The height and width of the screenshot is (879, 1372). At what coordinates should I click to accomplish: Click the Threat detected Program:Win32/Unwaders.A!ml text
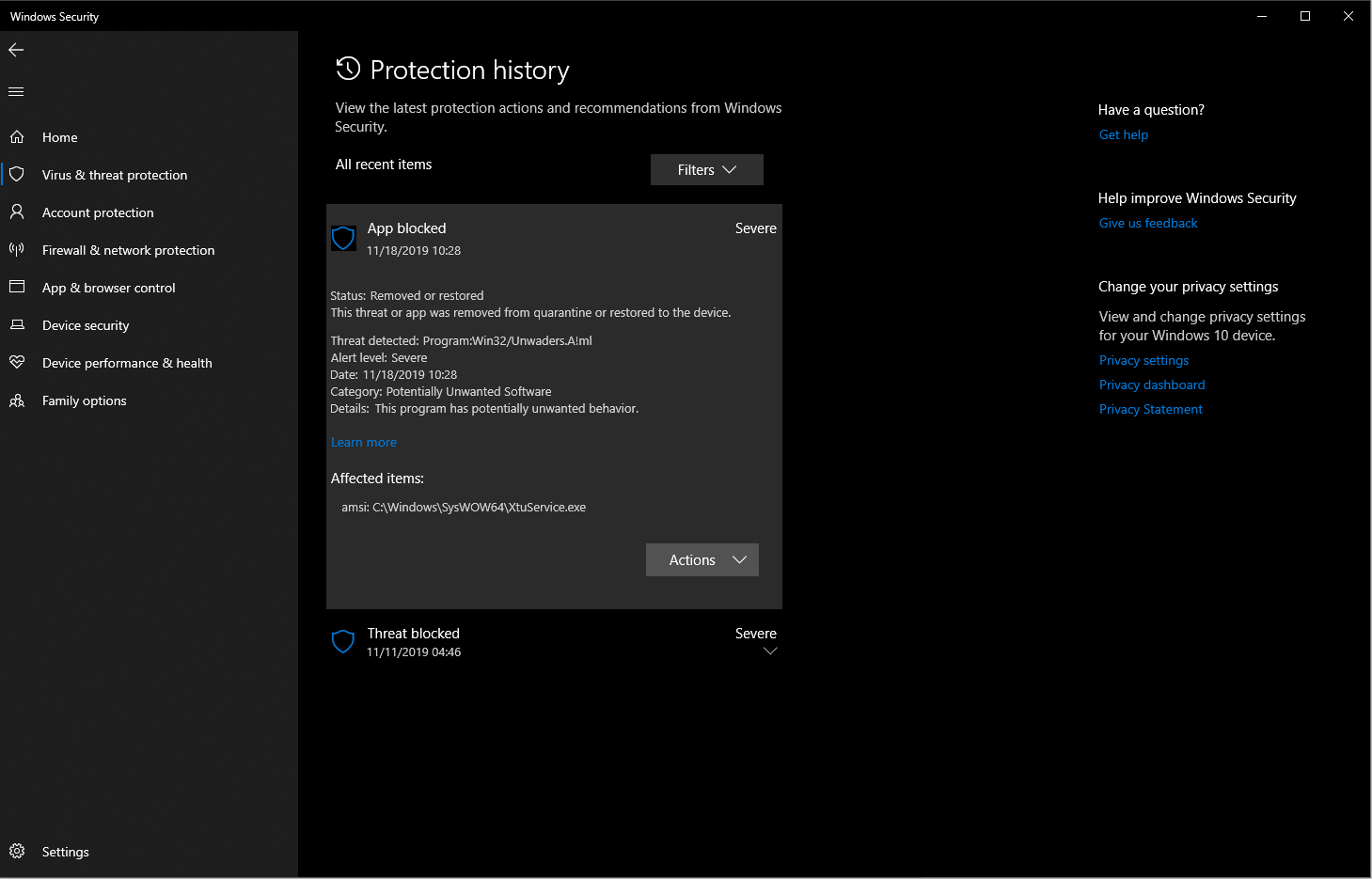(x=462, y=341)
